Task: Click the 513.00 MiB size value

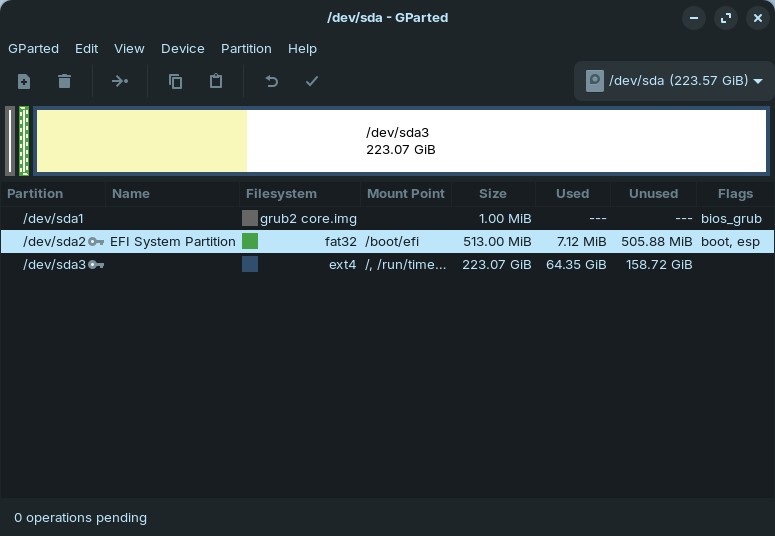Action: coord(497,242)
